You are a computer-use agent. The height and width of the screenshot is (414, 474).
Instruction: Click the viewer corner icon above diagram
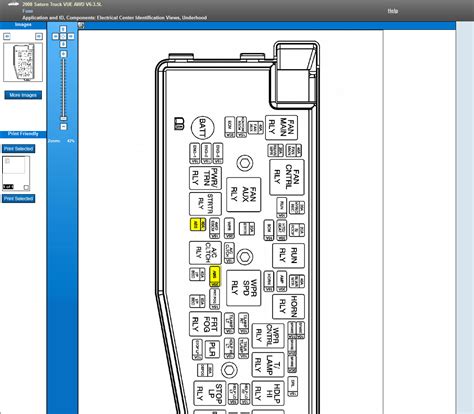point(81,25)
